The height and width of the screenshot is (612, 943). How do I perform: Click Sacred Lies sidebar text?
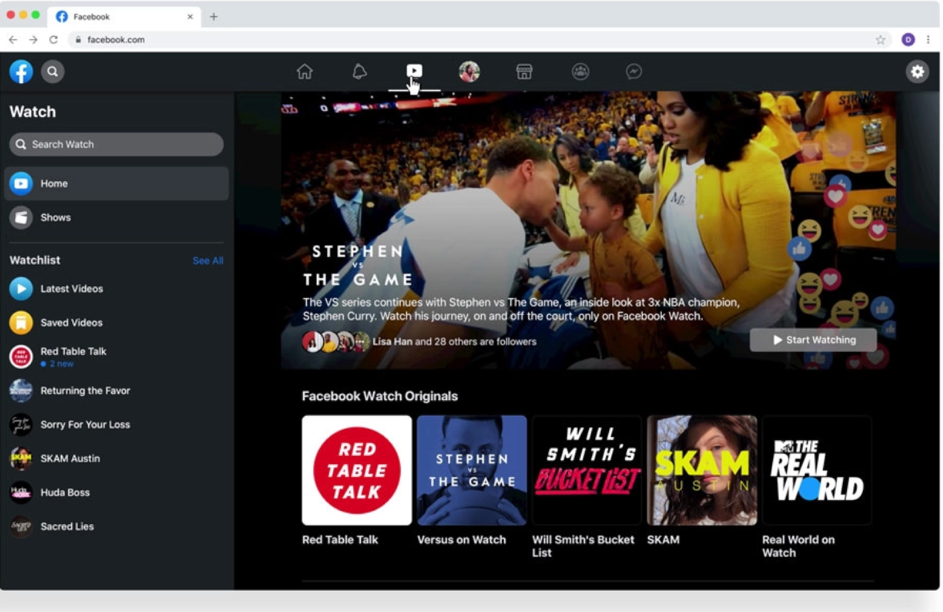(x=67, y=526)
